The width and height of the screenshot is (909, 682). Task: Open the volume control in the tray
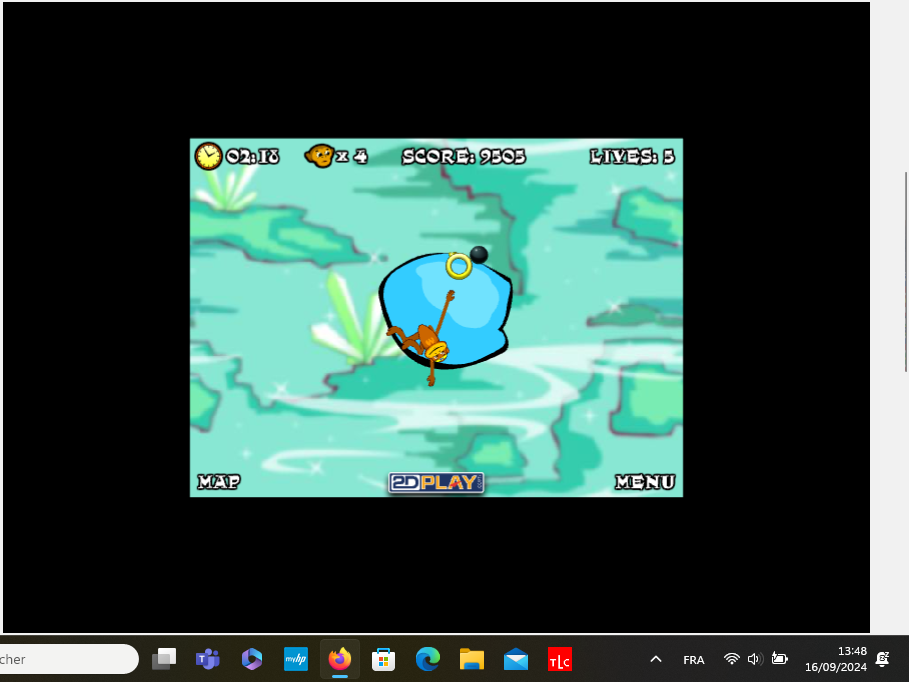tap(755, 659)
